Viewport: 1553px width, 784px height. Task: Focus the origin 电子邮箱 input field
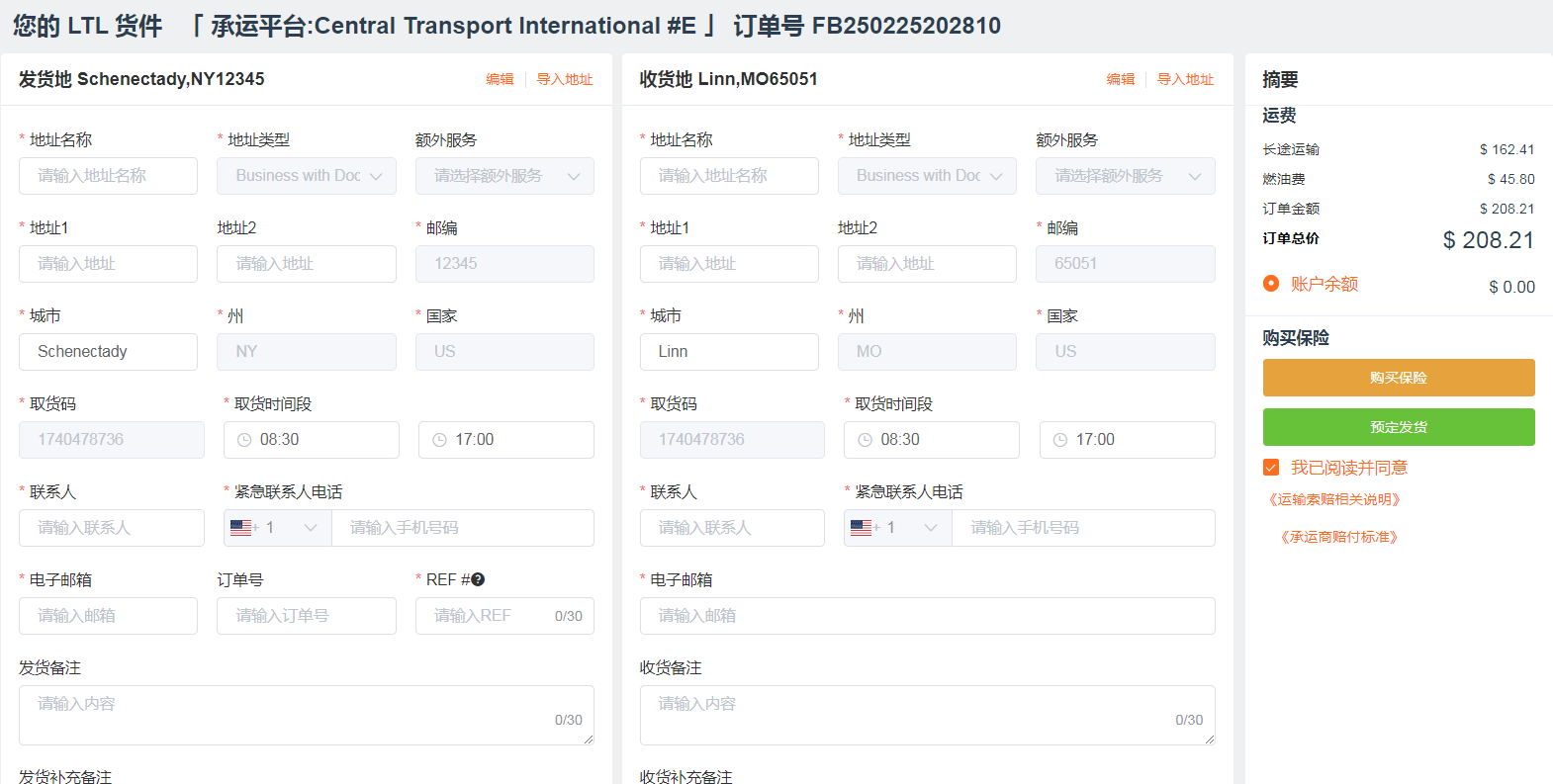tap(108, 616)
